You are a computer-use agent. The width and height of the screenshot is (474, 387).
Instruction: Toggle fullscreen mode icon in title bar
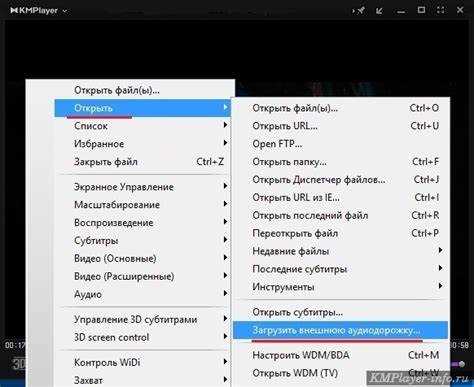click(x=441, y=10)
